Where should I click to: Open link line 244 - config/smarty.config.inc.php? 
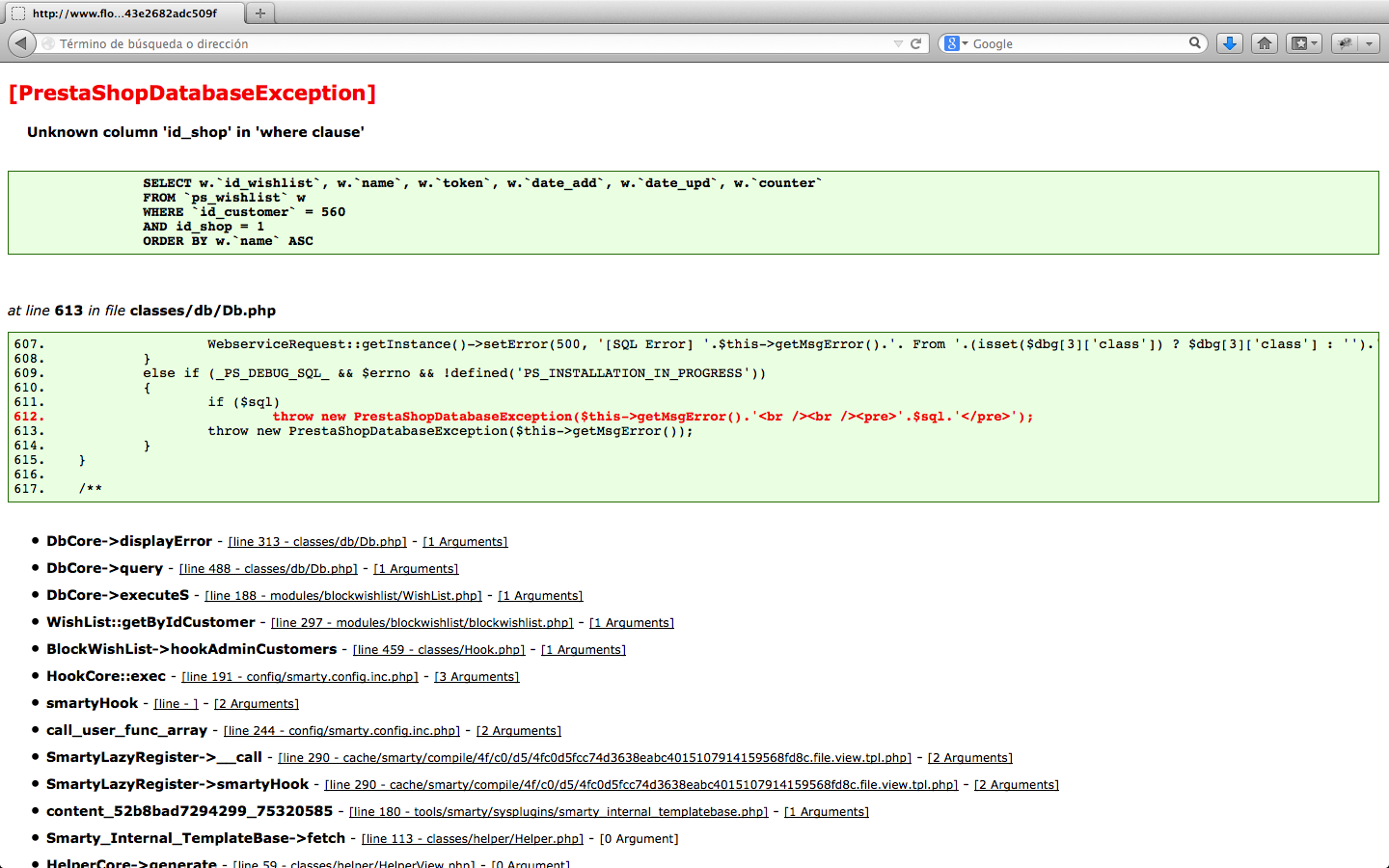[342, 731]
